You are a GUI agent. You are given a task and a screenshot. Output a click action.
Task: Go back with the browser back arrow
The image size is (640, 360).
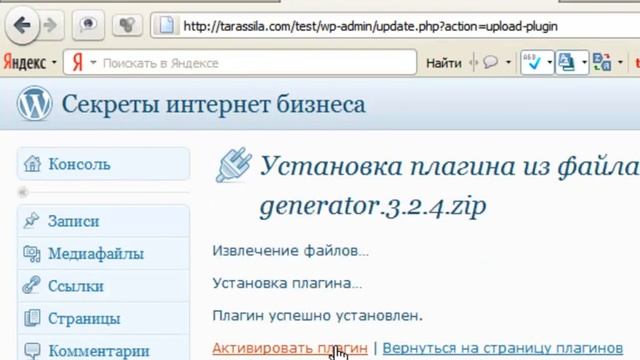coord(22,25)
